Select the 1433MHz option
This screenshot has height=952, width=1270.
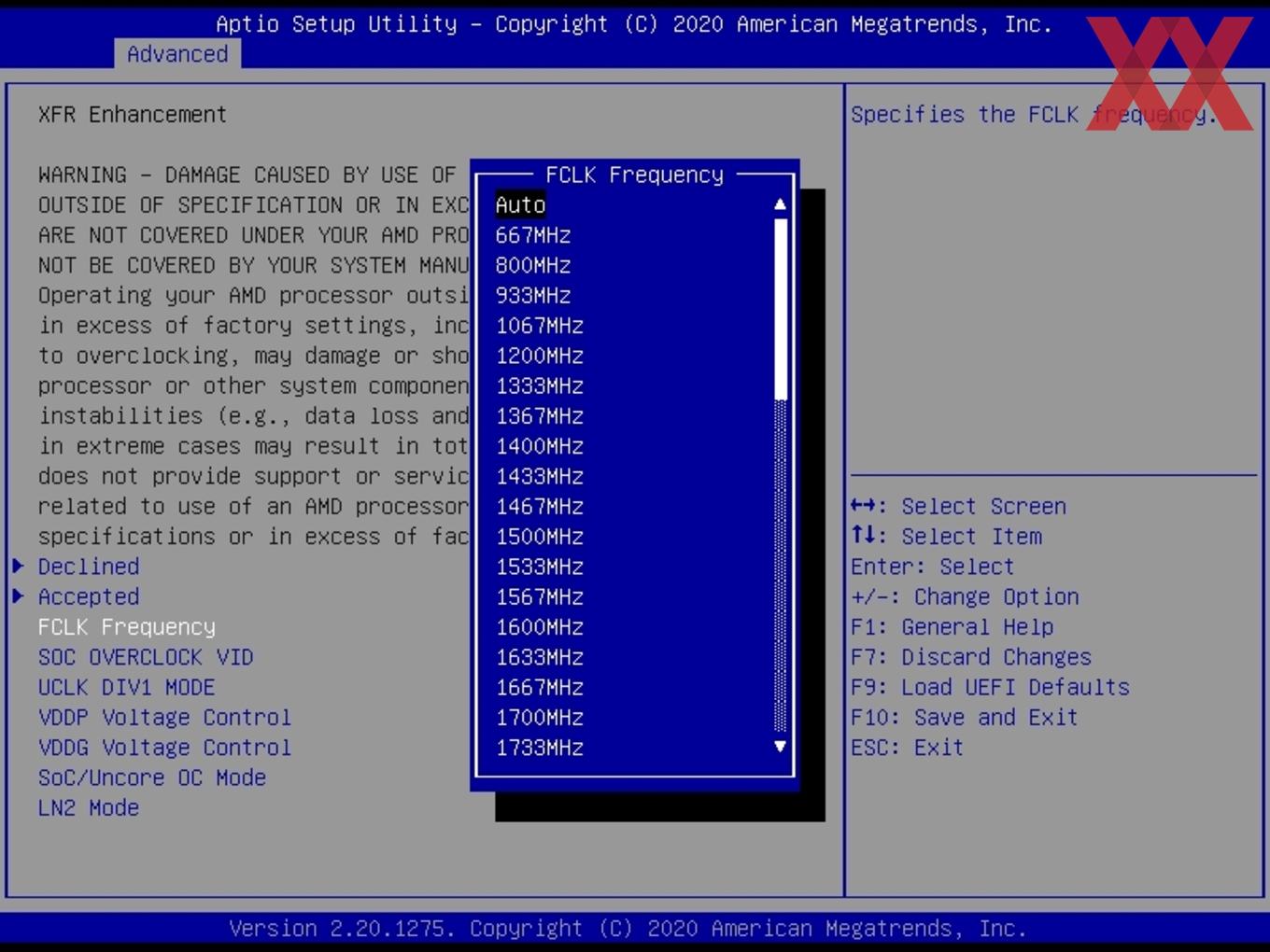pos(540,476)
